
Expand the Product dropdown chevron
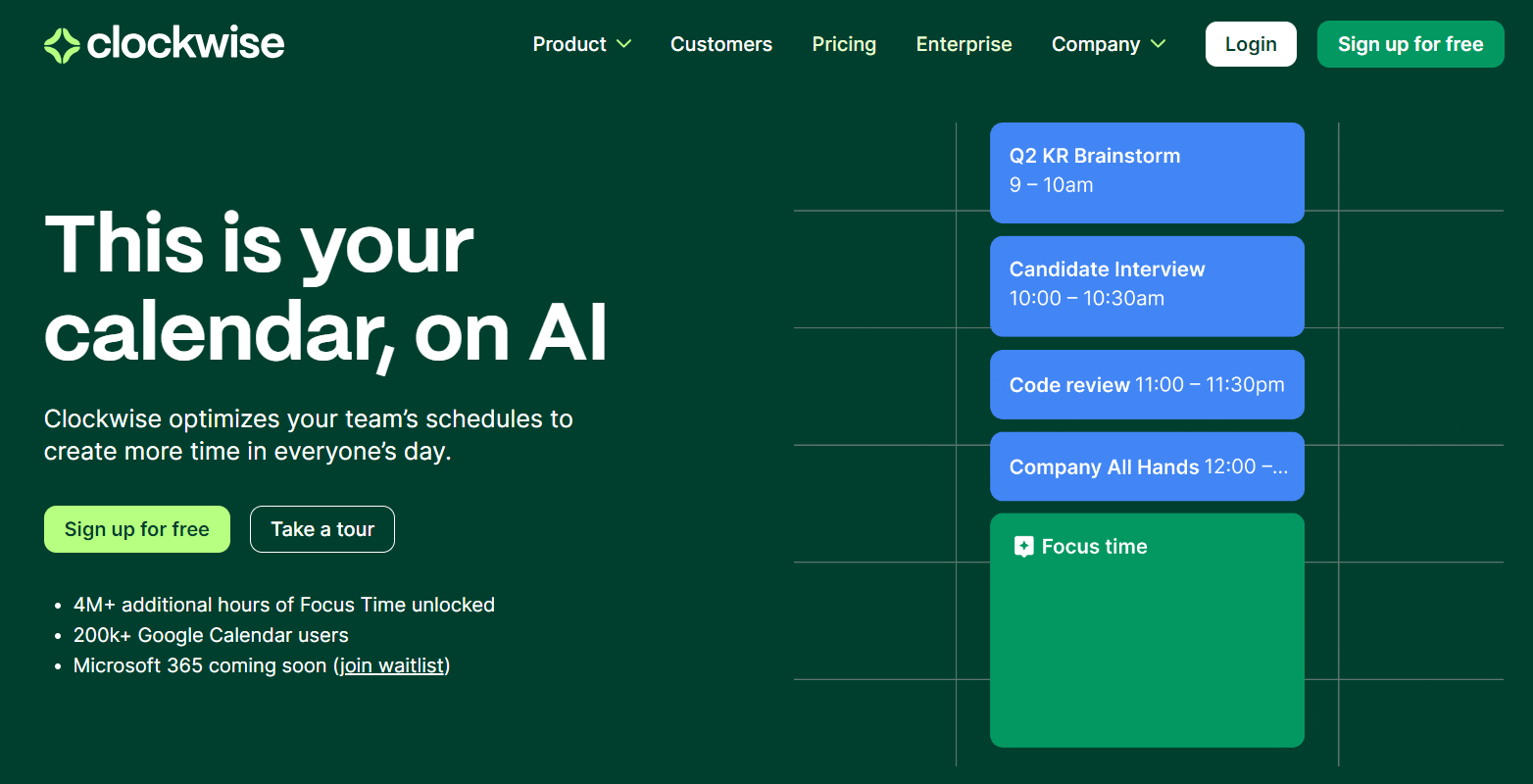tap(623, 44)
